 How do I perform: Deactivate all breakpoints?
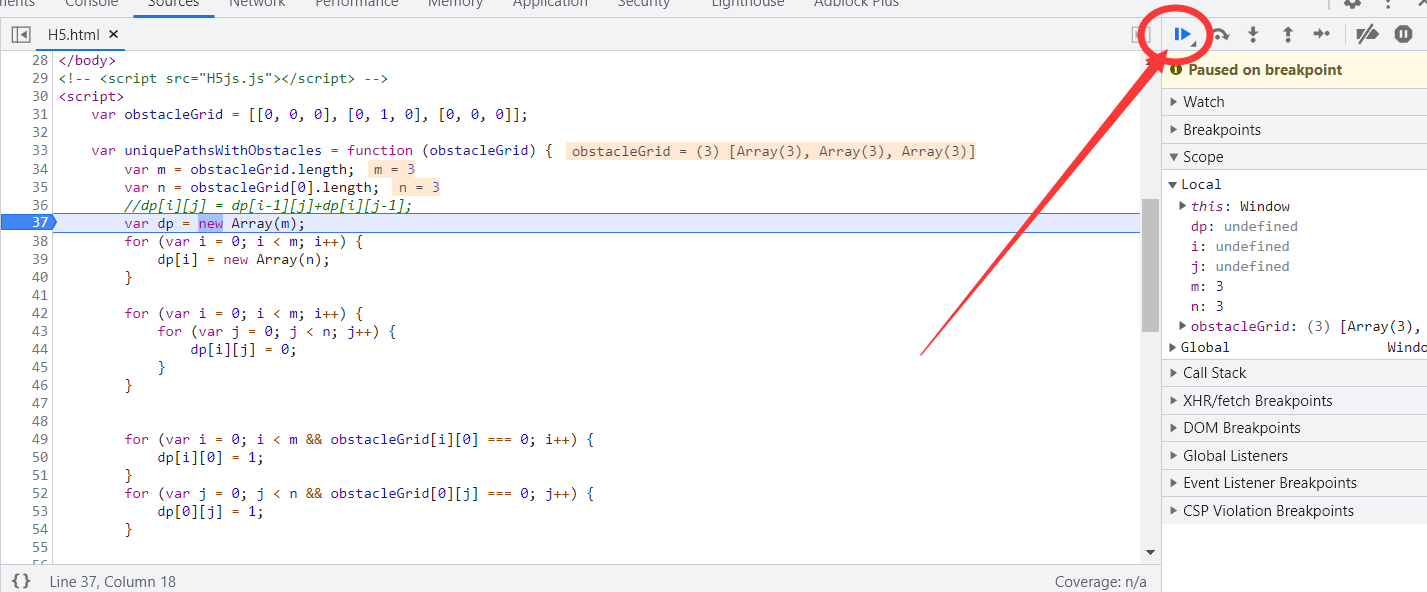coord(1367,33)
